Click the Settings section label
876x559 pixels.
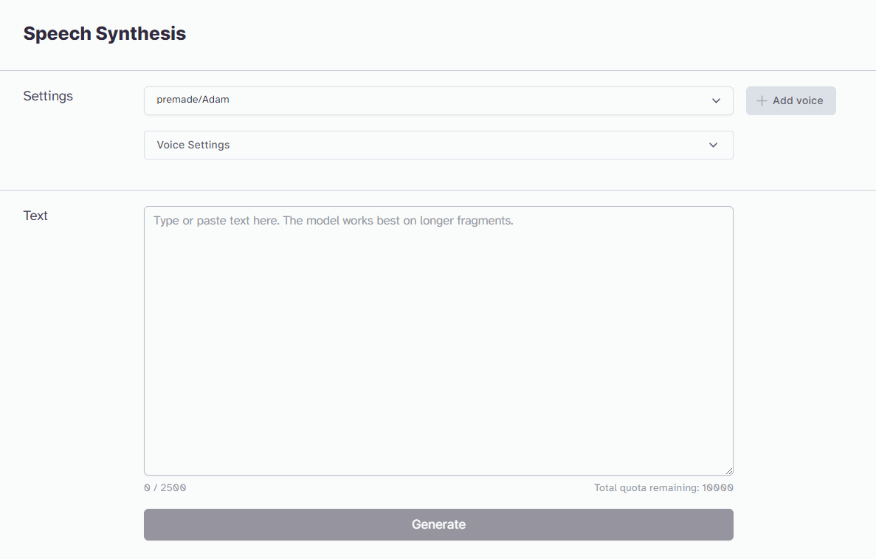pyautogui.click(x=48, y=96)
